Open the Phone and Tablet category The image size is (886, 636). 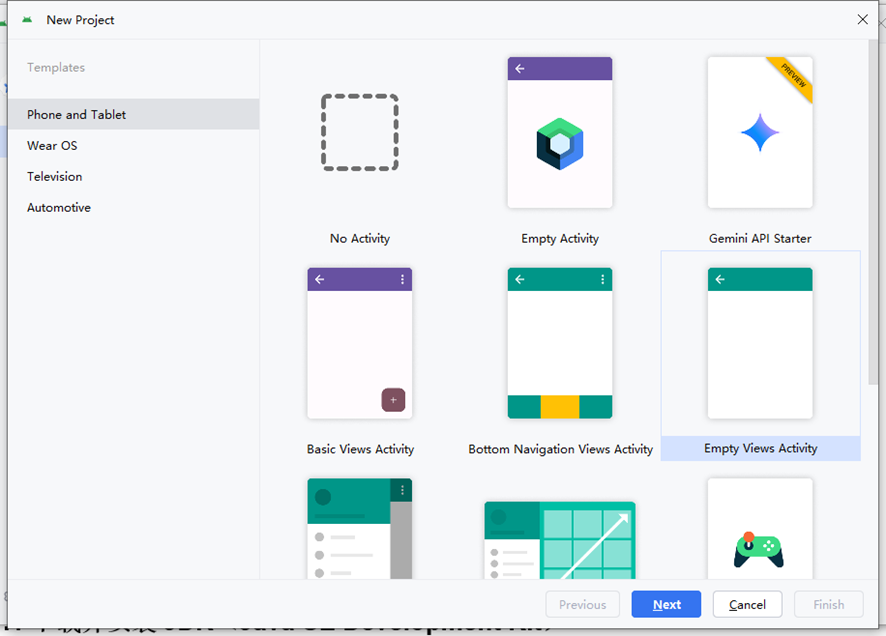point(133,115)
